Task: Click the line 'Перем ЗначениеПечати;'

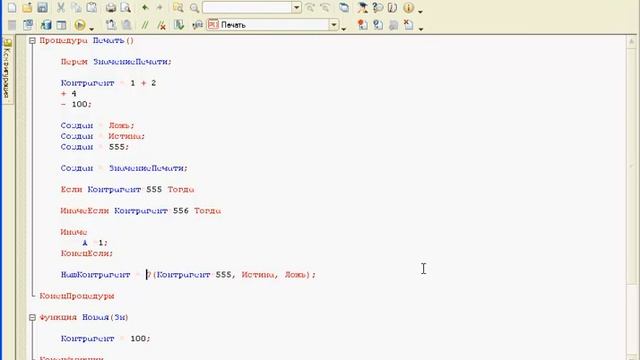Action: point(116,62)
